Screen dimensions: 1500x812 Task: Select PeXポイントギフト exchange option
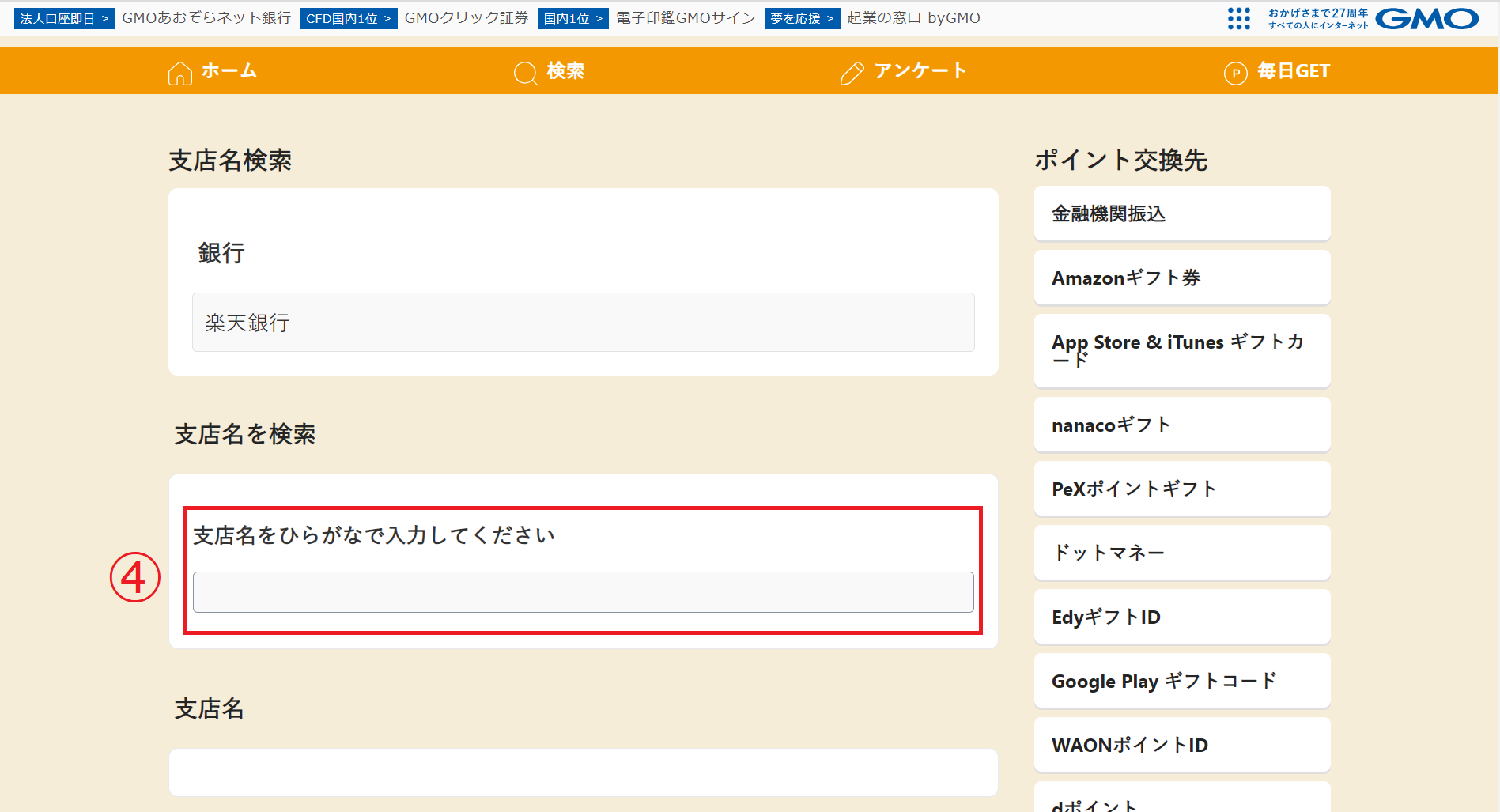(1182, 489)
